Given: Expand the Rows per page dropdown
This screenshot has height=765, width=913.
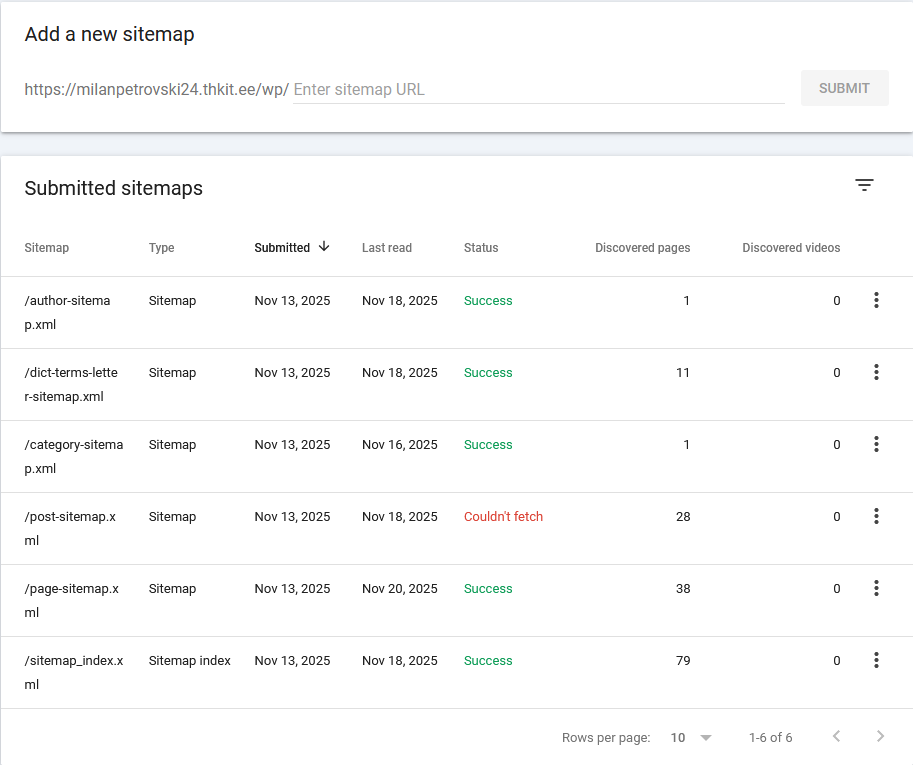Looking at the screenshot, I should (x=692, y=738).
